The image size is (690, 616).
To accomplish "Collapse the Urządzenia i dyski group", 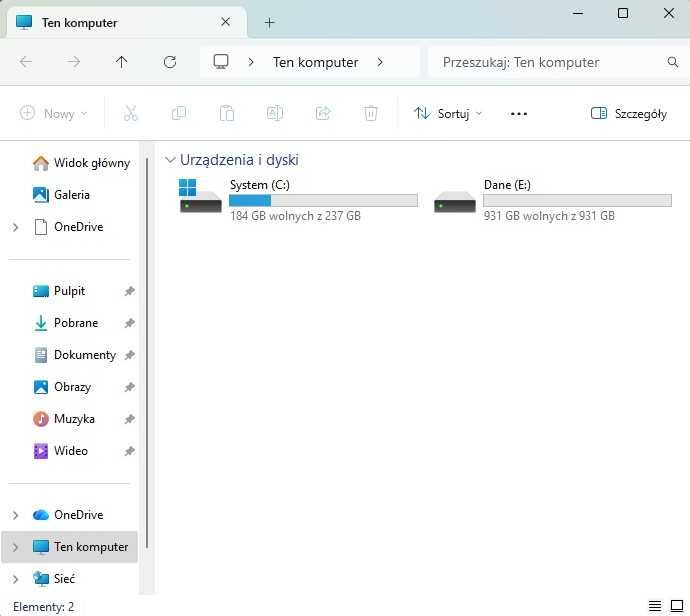I will pos(170,160).
